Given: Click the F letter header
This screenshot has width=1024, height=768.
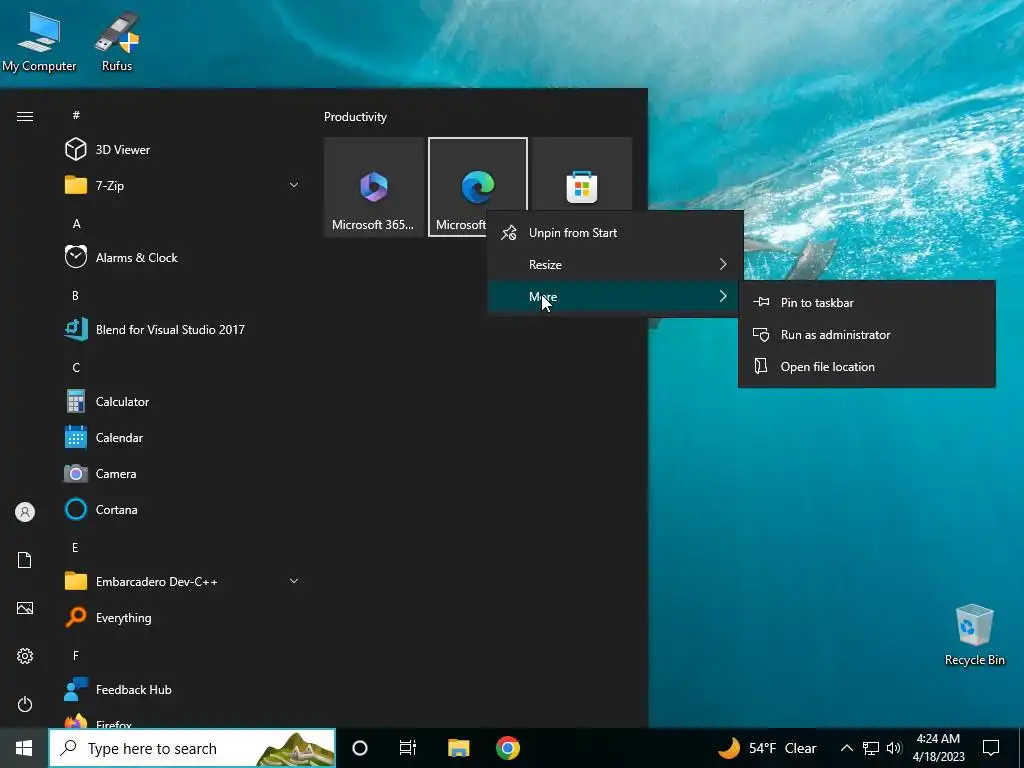Looking at the screenshot, I should tap(76, 655).
